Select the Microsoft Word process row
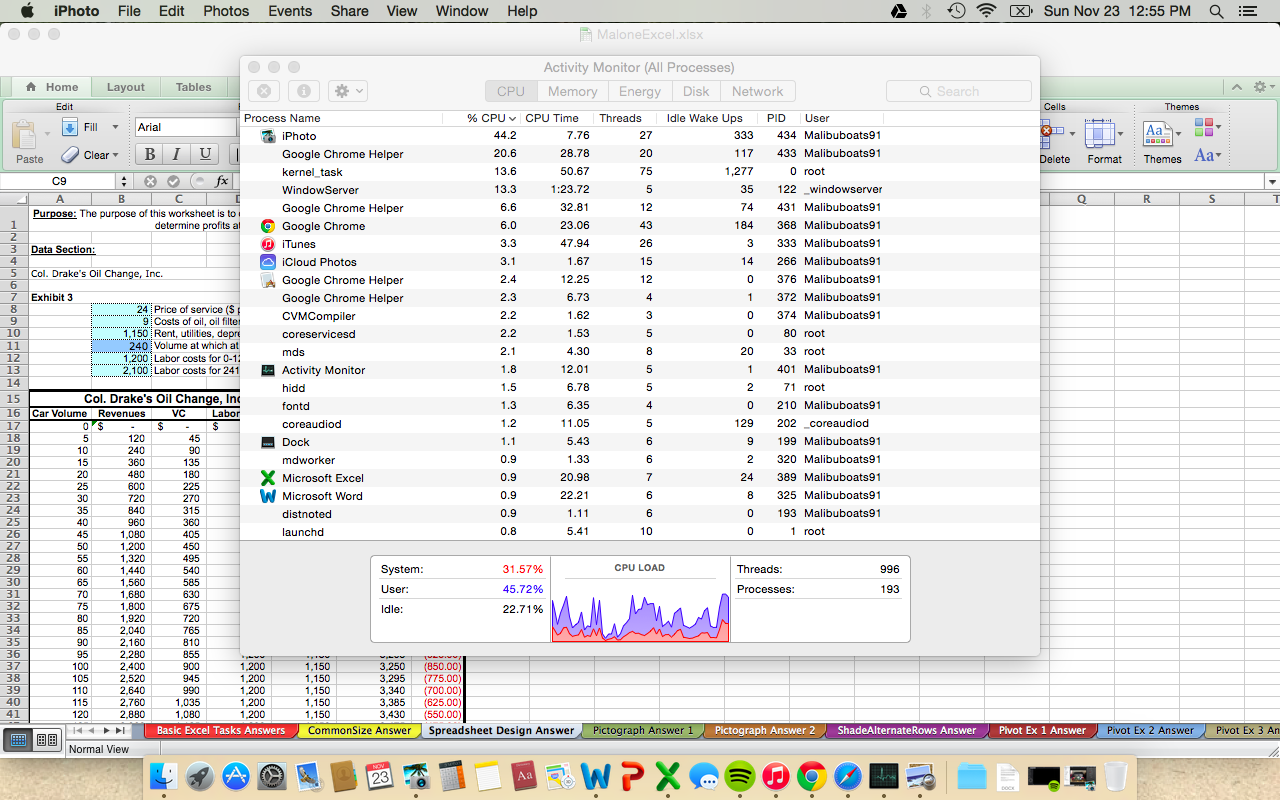The image size is (1280, 800). pyautogui.click(x=640, y=496)
